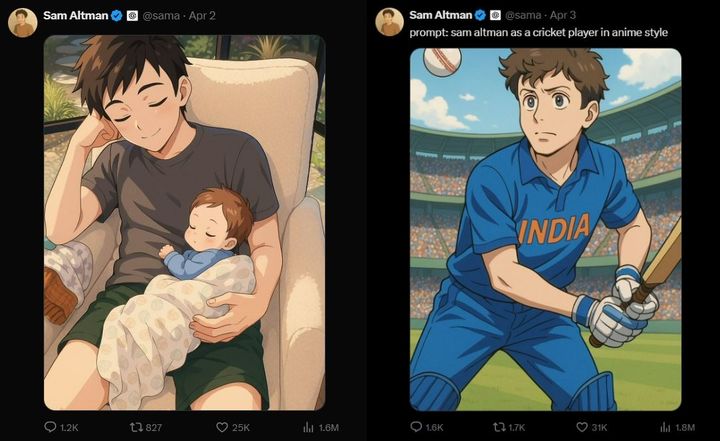Click the verified badge on the Apr 3 tweet
720x441 pixels.
[480, 15]
